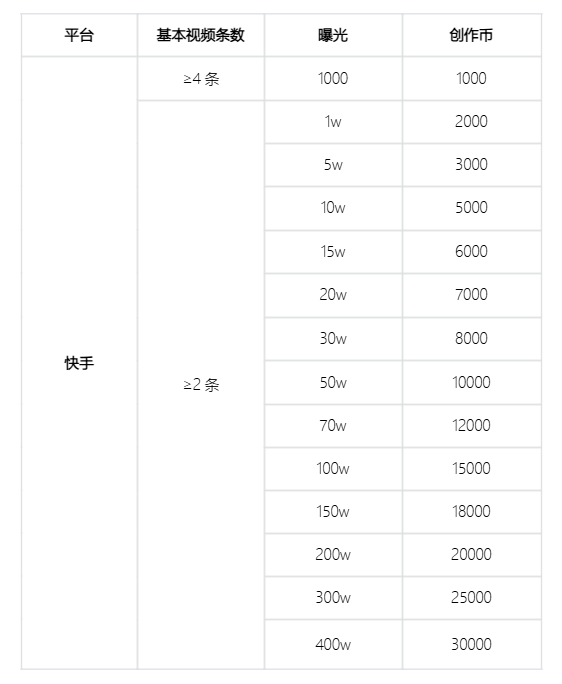Screen dimensions: 562x684
Task: Click the 18000 creation coin cell
Action: tap(471, 512)
